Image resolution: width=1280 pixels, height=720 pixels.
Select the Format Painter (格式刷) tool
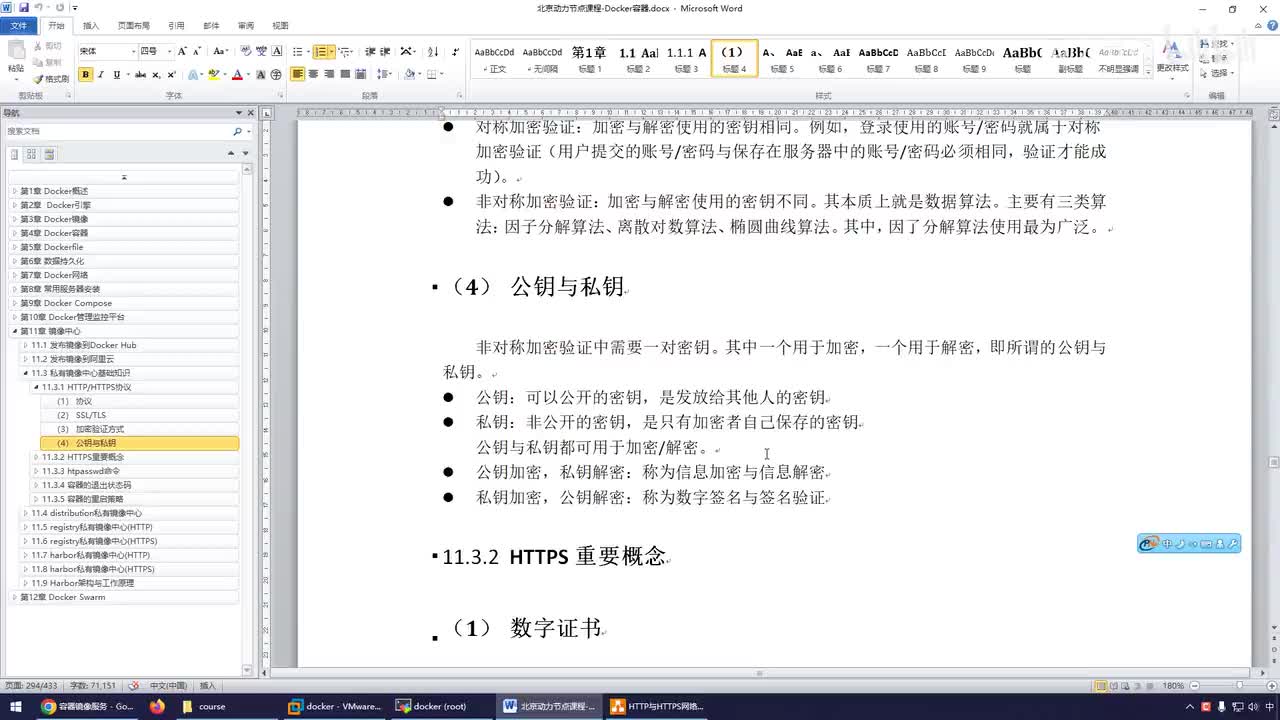[51, 78]
